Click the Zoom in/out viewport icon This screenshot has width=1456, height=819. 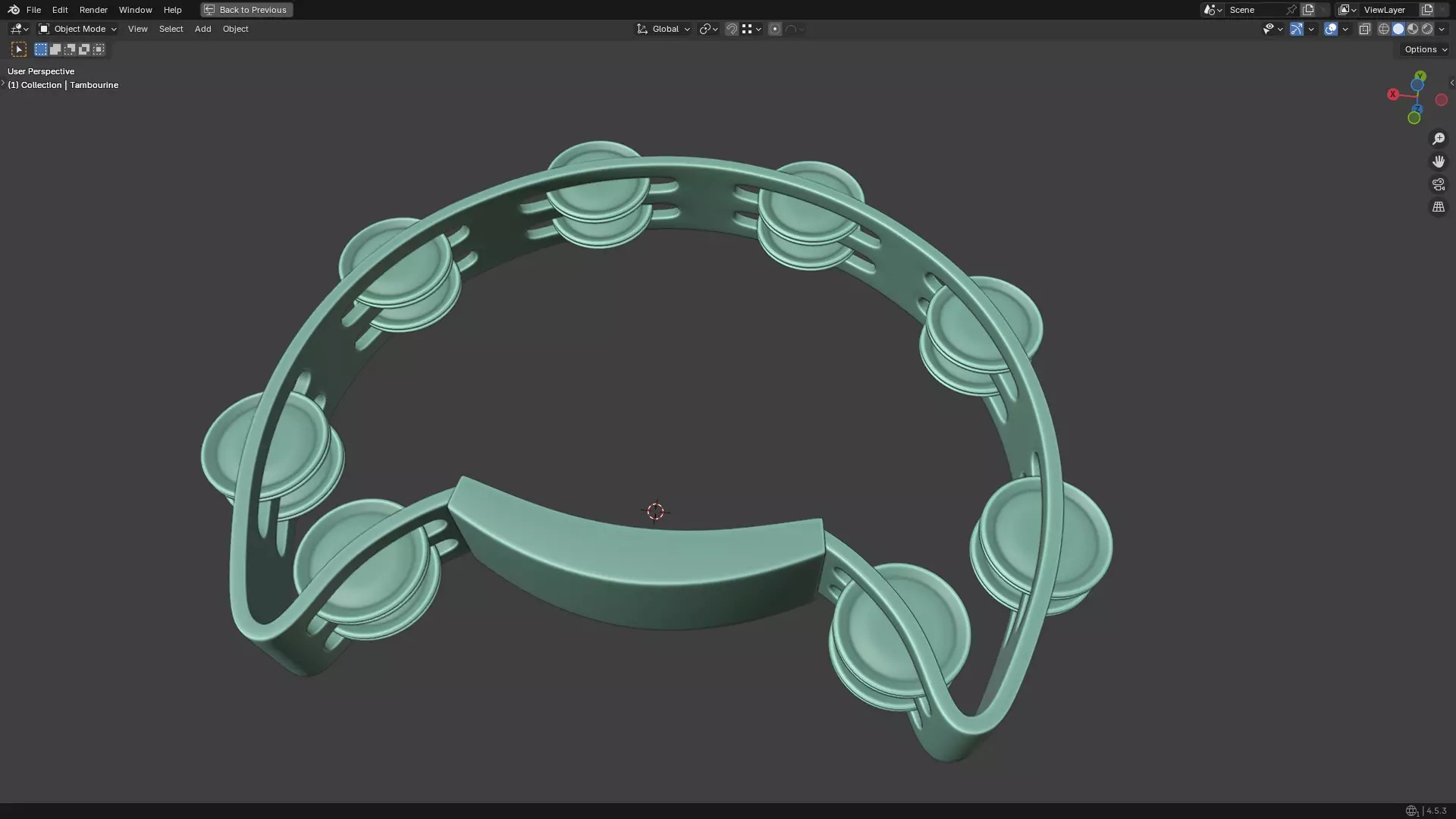point(1439,139)
